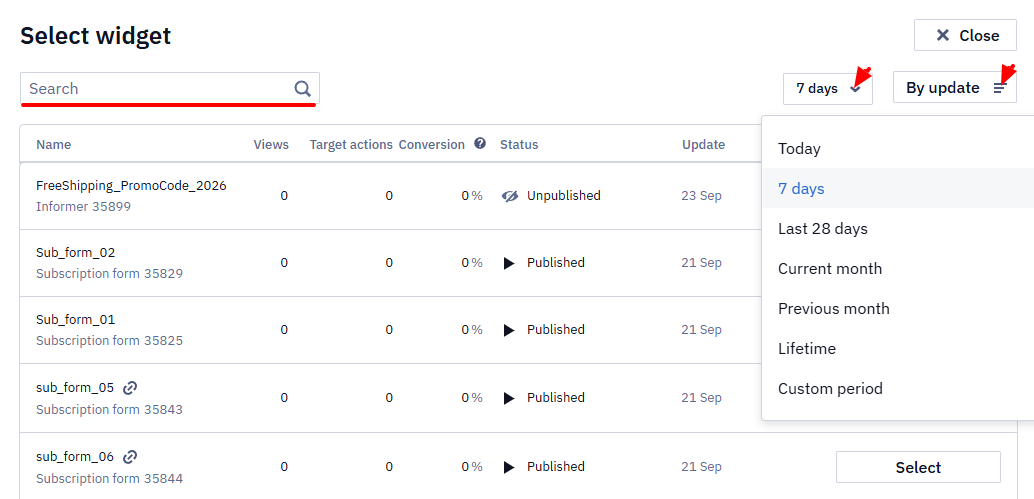
Task: Pick Lifetime from the period menu
Action: [897, 349]
